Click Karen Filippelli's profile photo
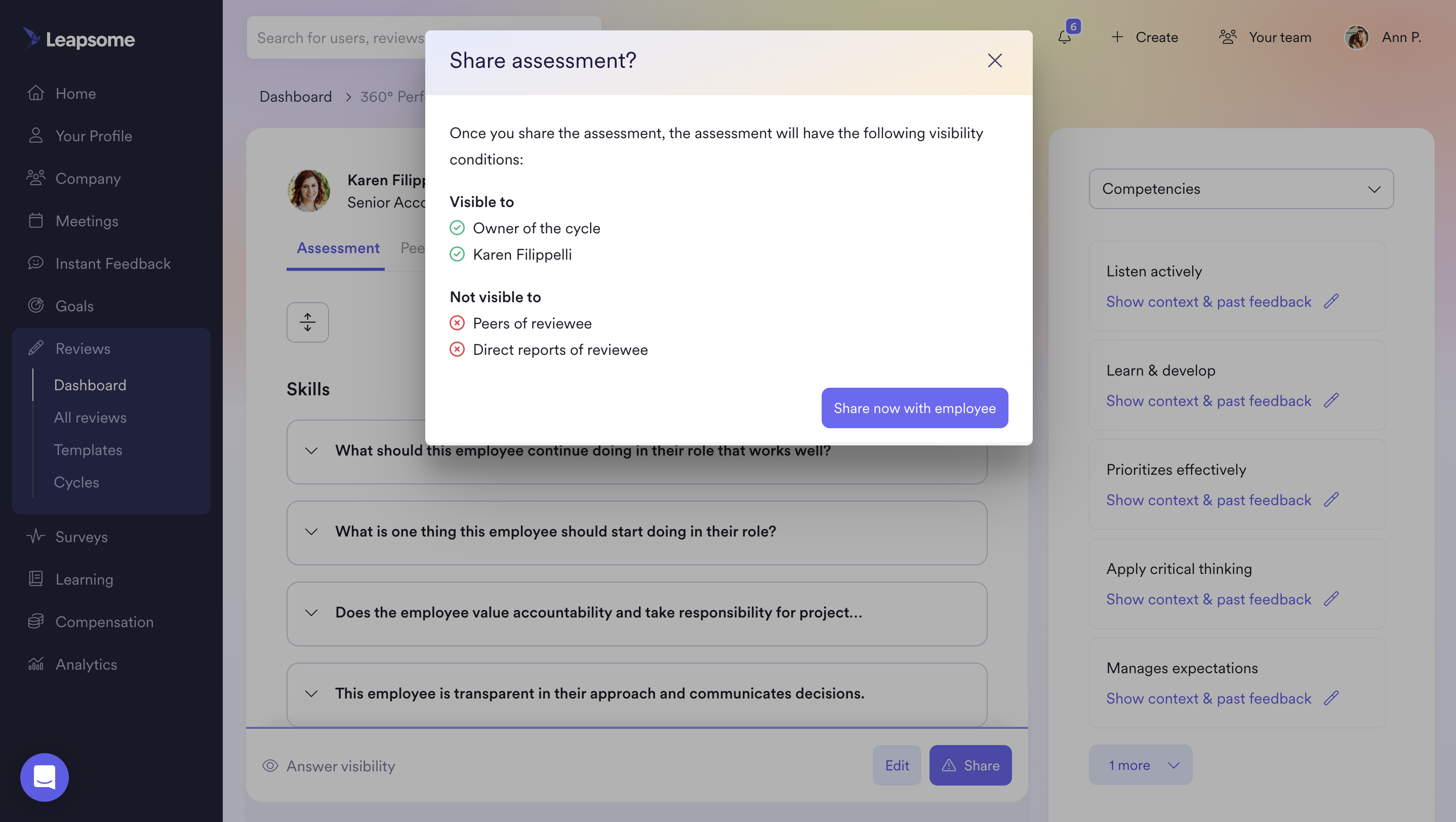The width and height of the screenshot is (1456, 822). [309, 191]
